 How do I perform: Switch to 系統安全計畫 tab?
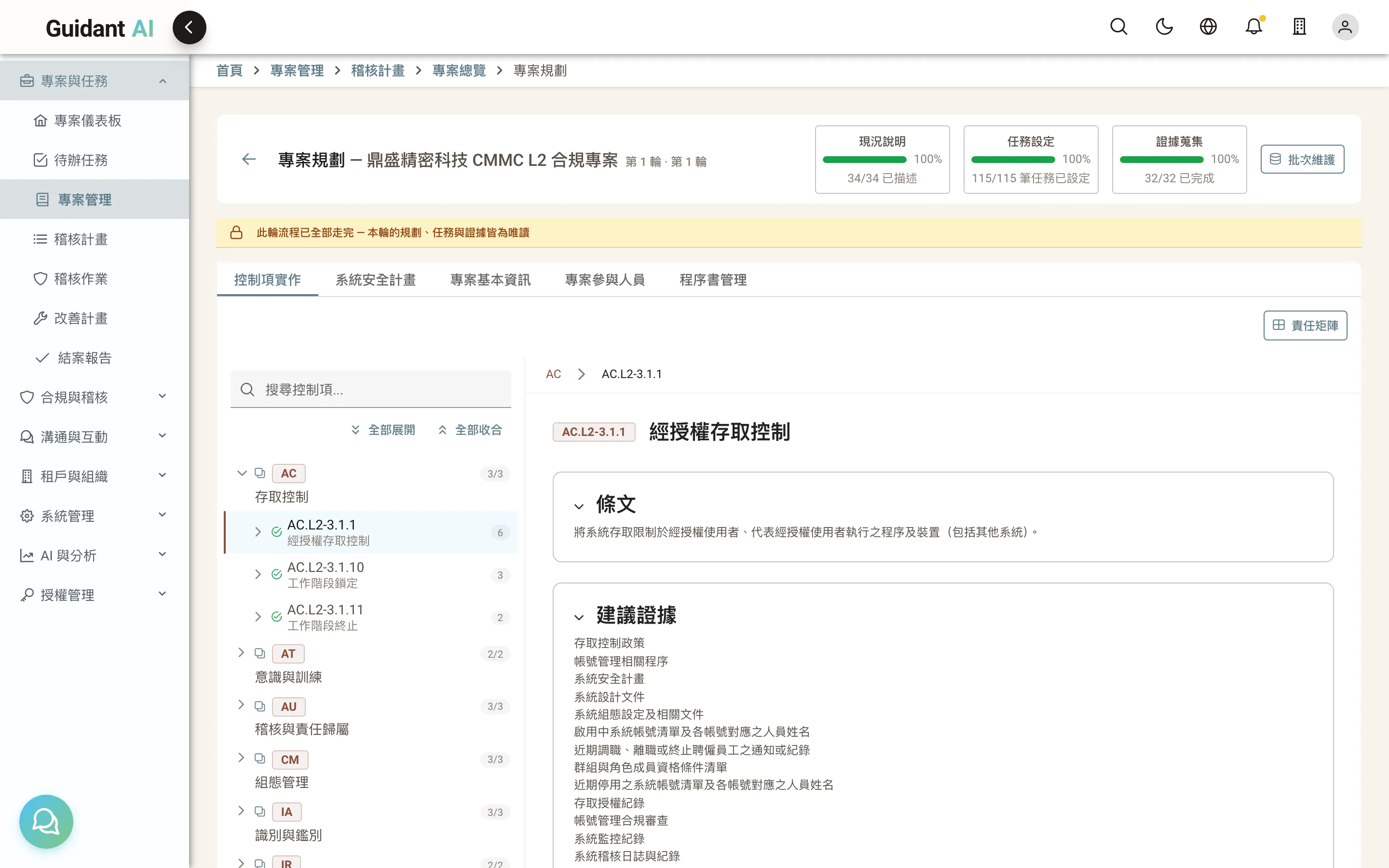pos(375,280)
